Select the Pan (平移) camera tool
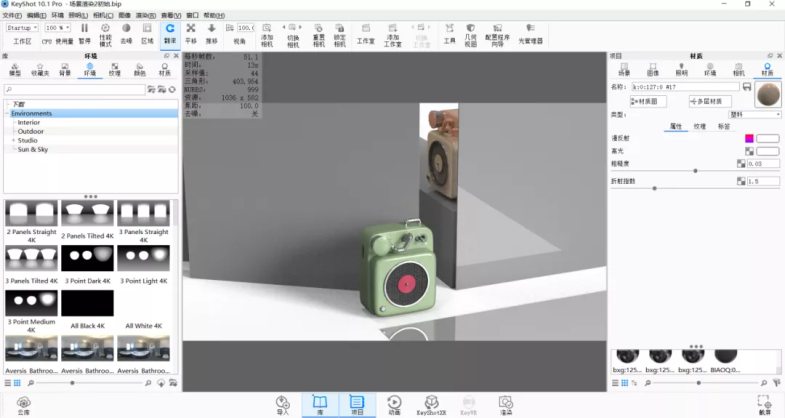785x418 pixels. 190,32
